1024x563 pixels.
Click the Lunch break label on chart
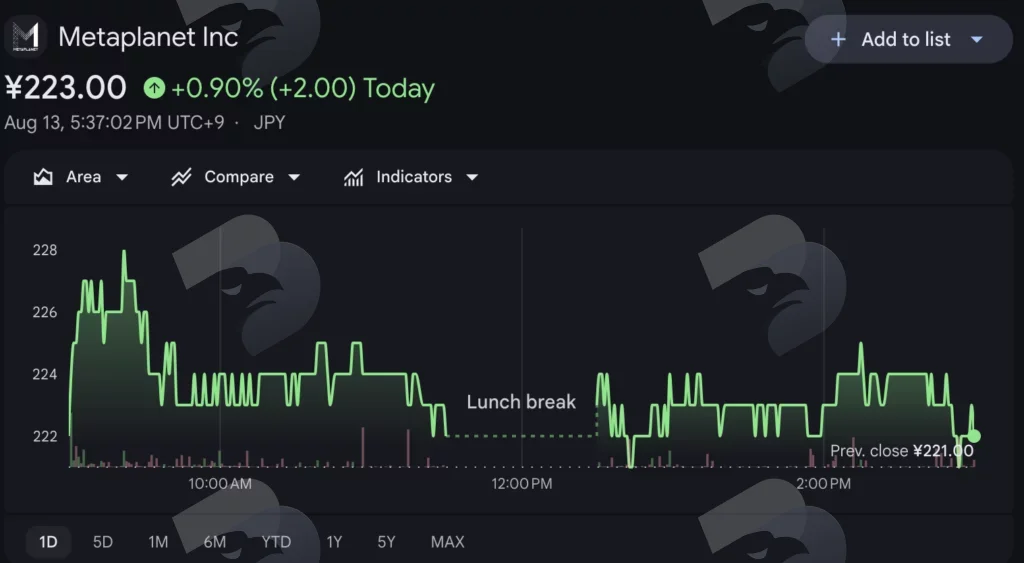(x=521, y=402)
